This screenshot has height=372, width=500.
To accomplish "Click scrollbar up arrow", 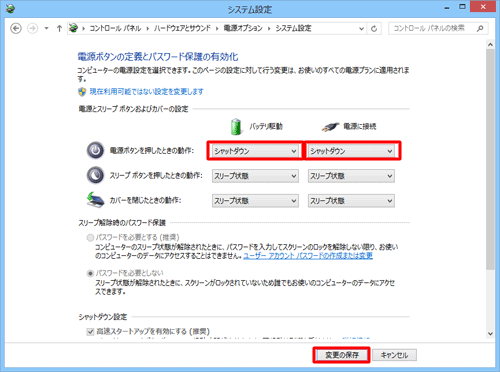I will [x=490, y=44].
